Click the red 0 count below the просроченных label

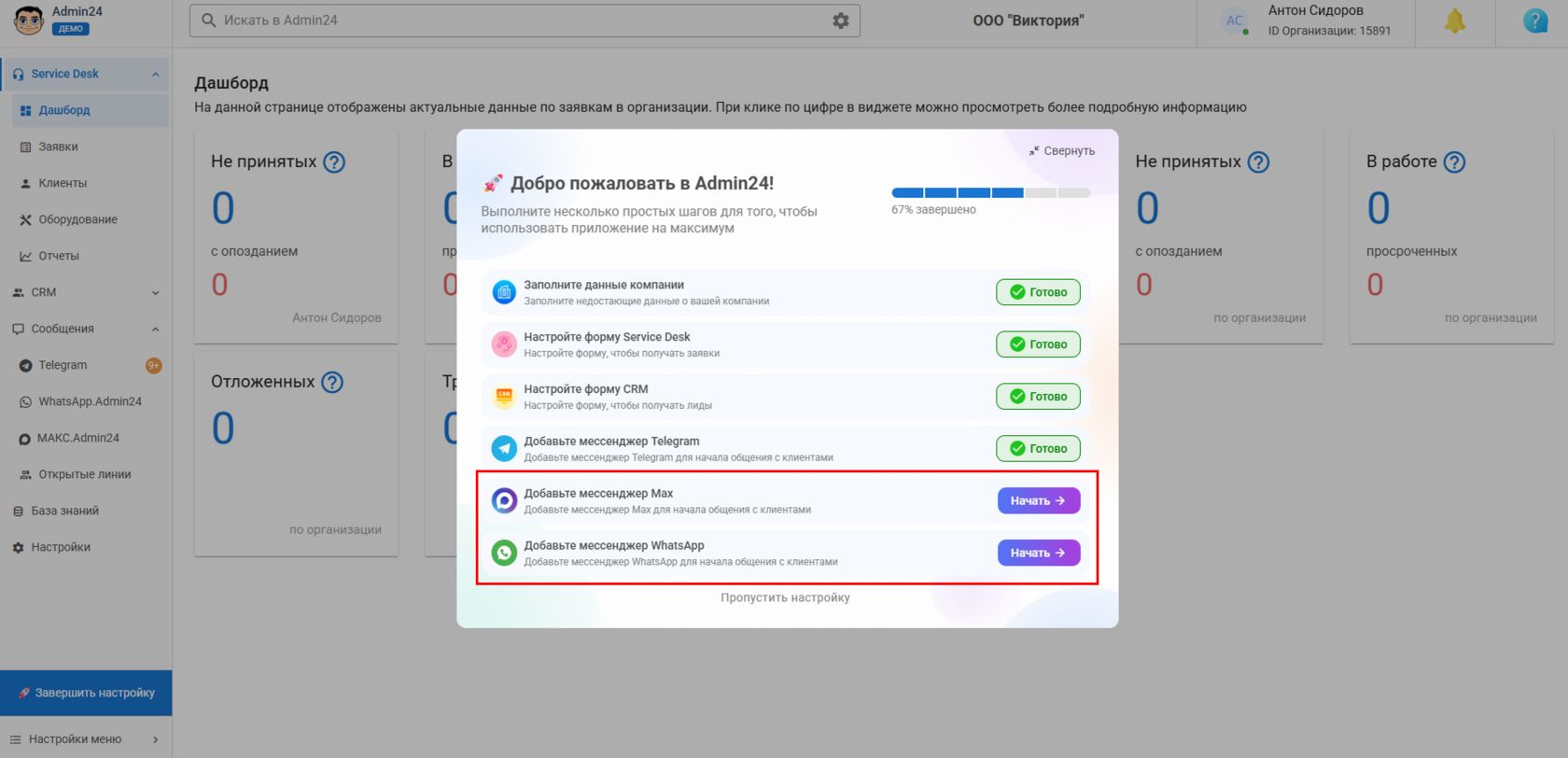(1375, 285)
